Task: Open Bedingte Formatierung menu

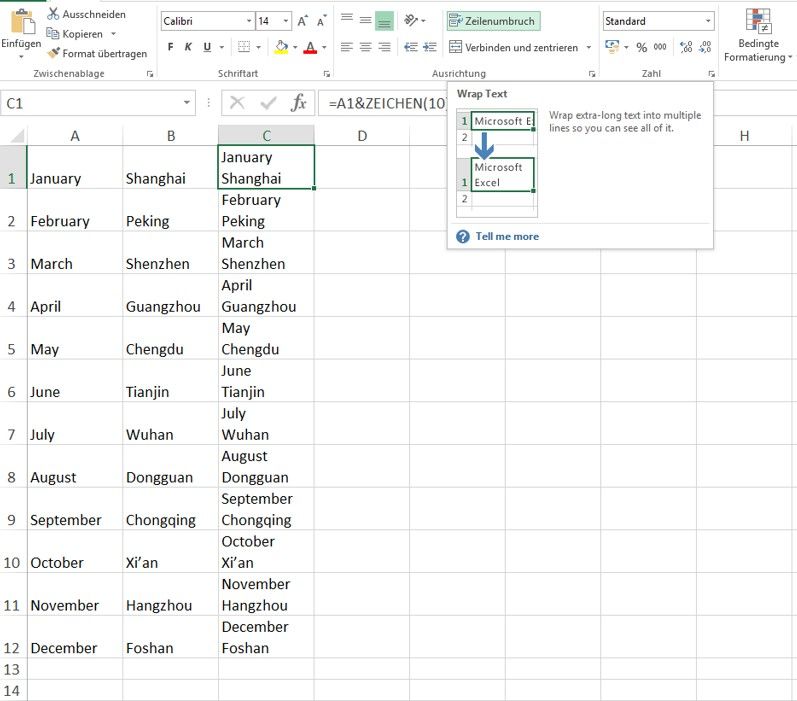Action: 758,36
